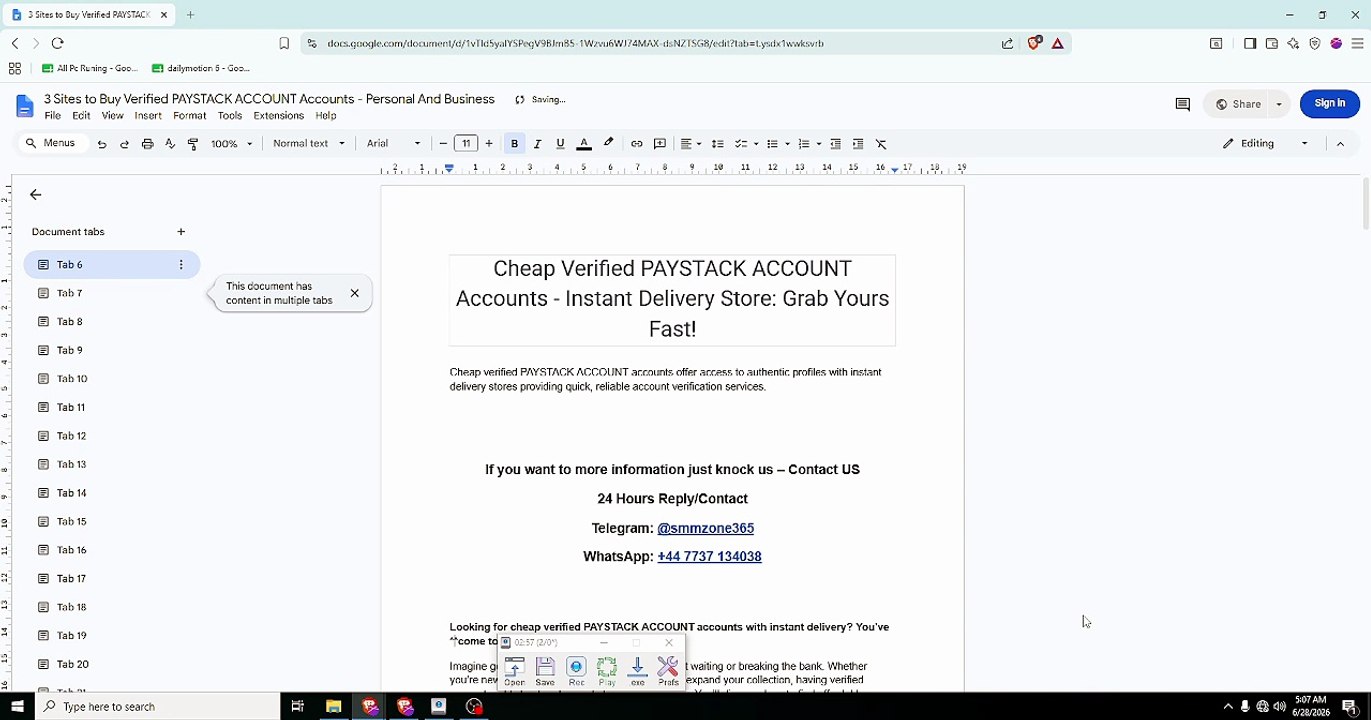Increase the paragraph indent
The height and width of the screenshot is (720, 1371).
click(x=858, y=144)
